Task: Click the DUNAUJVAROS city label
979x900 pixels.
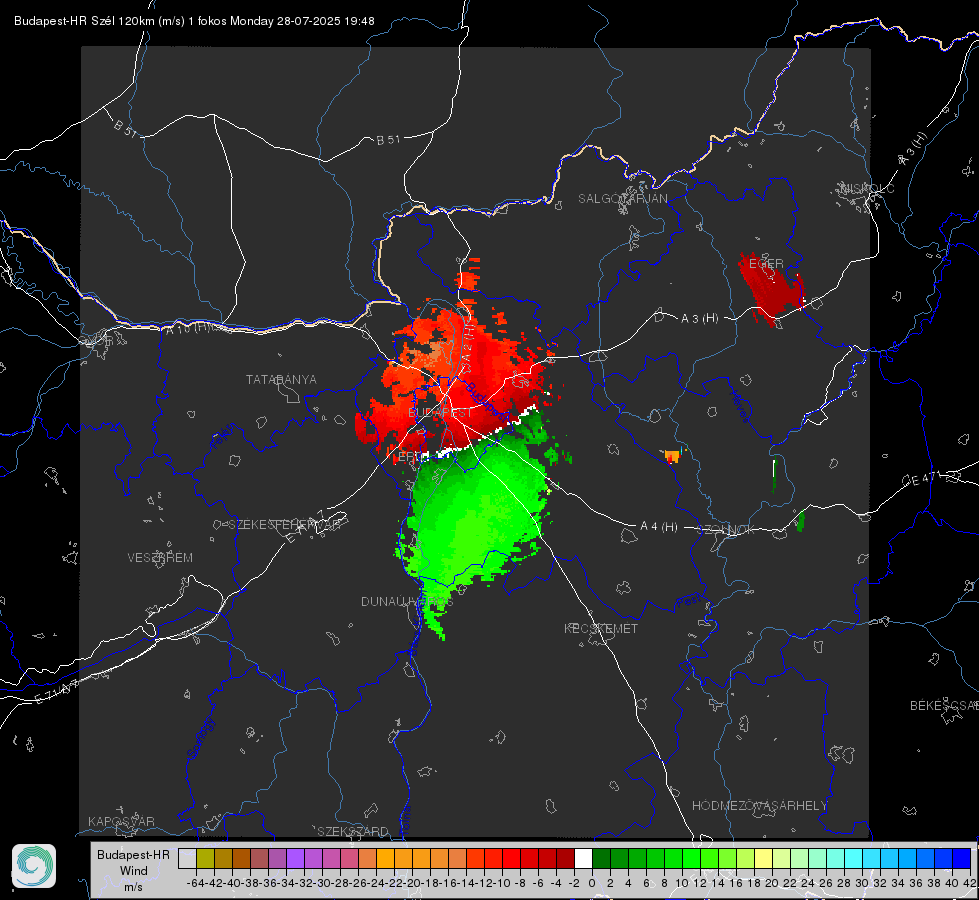Action: (406, 601)
